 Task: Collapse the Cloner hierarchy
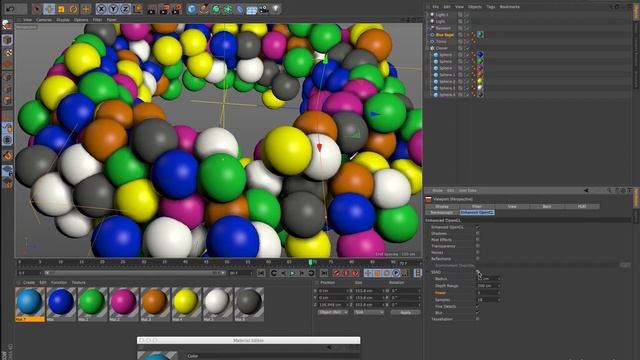(x=427, y=48)
